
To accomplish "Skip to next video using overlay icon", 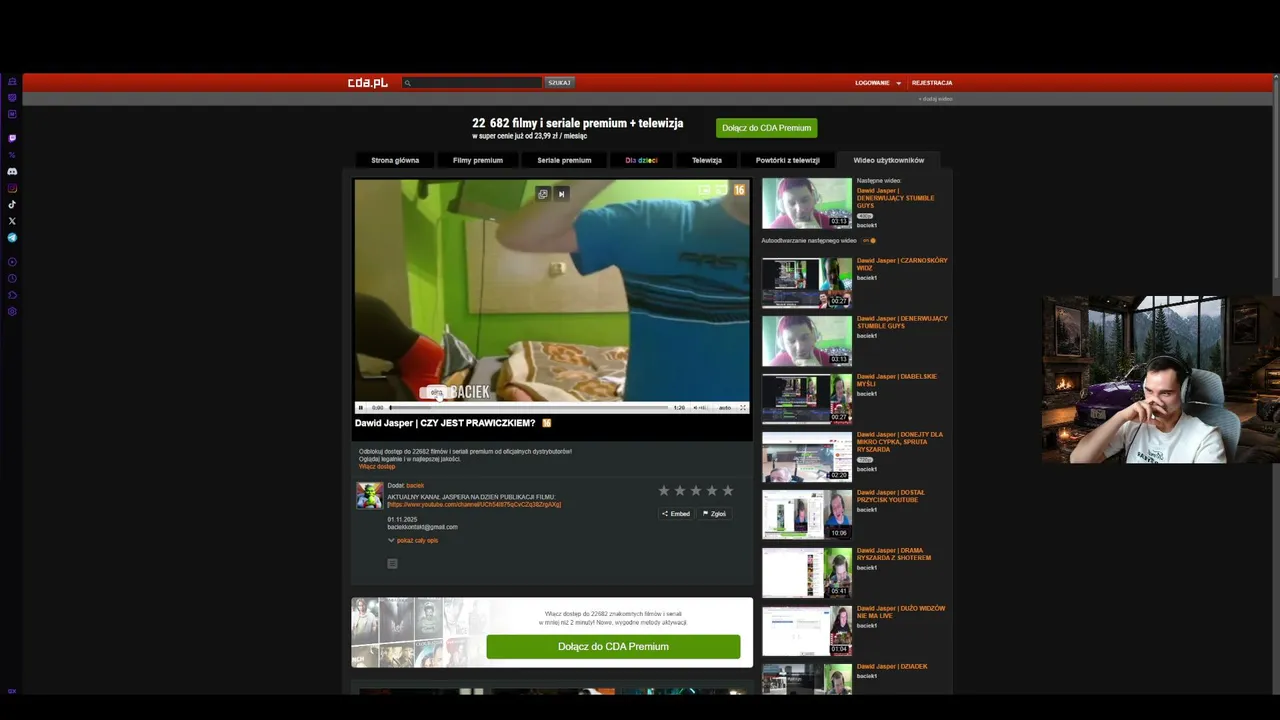I will (x=561, y=194).
